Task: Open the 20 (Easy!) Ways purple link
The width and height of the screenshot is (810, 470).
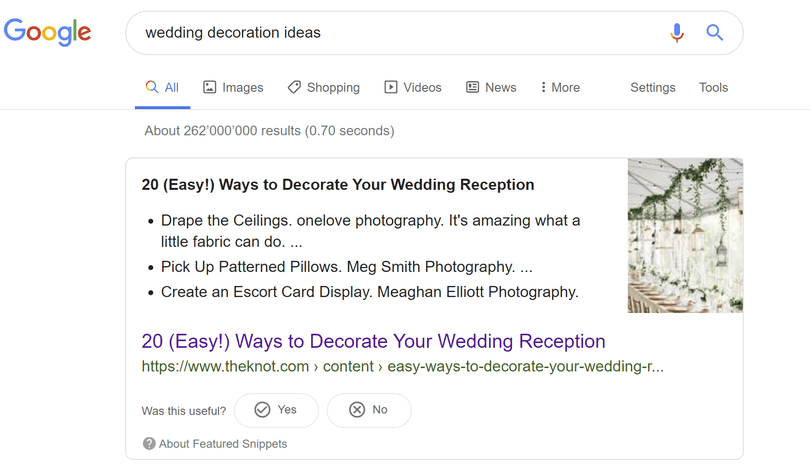Action: tap(373, 341)
